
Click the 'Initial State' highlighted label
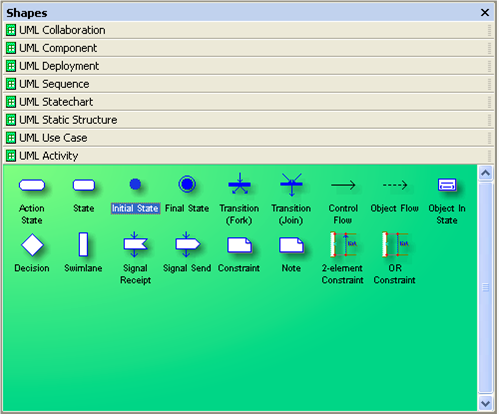[135, 208]
